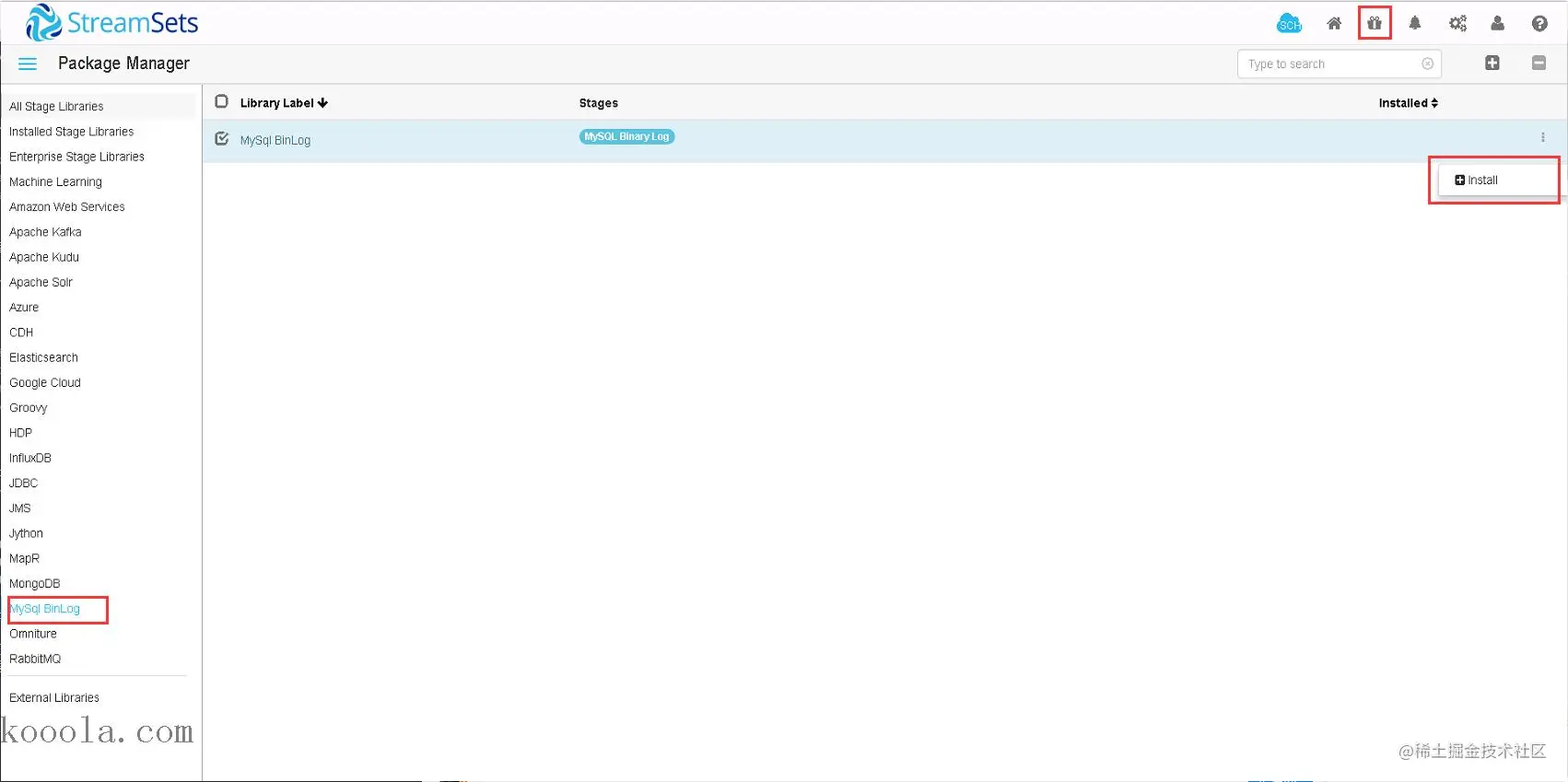This screenshot has width=1568, height=782.
Task: Sort by the Installed column
Action: pos(1408,103)
